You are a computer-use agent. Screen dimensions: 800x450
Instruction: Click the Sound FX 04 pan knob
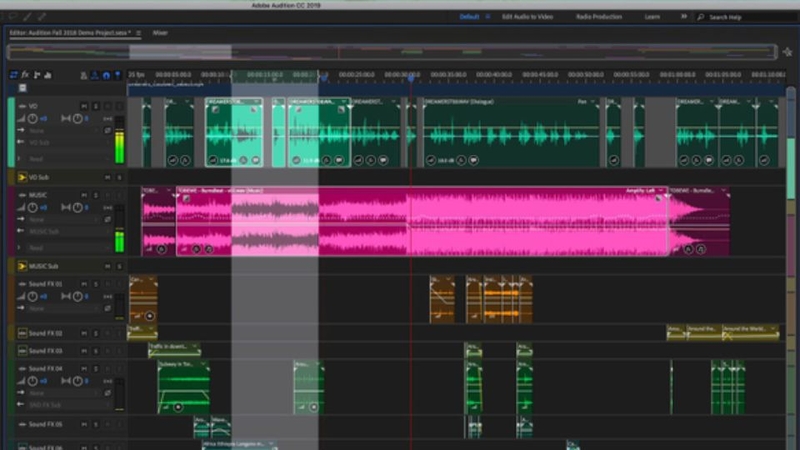(77, 381)
